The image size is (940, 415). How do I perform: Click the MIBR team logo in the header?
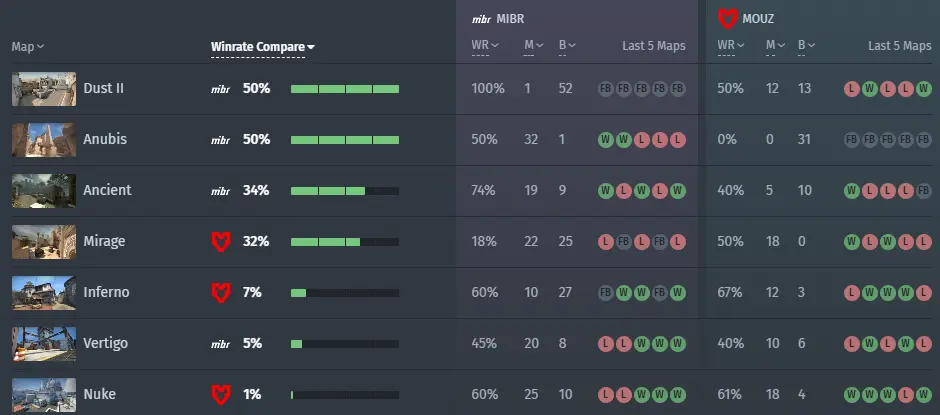tap(481, 18)
